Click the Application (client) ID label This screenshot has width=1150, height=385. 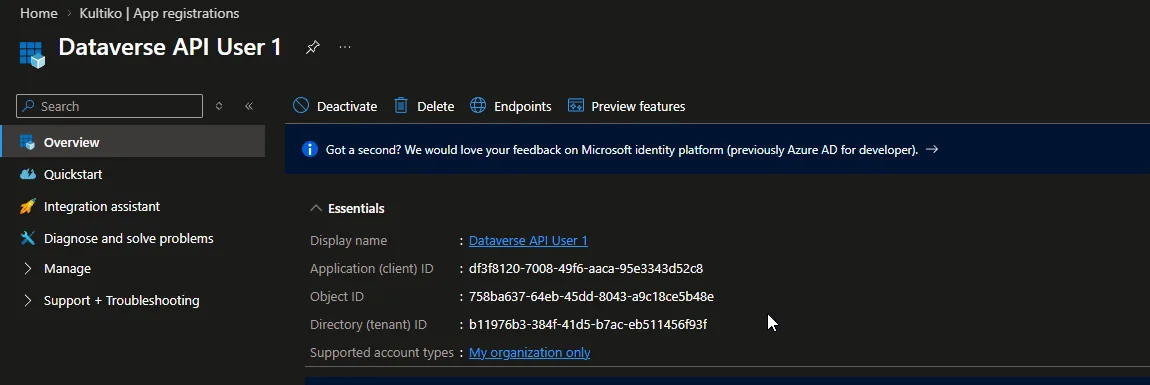372,268
